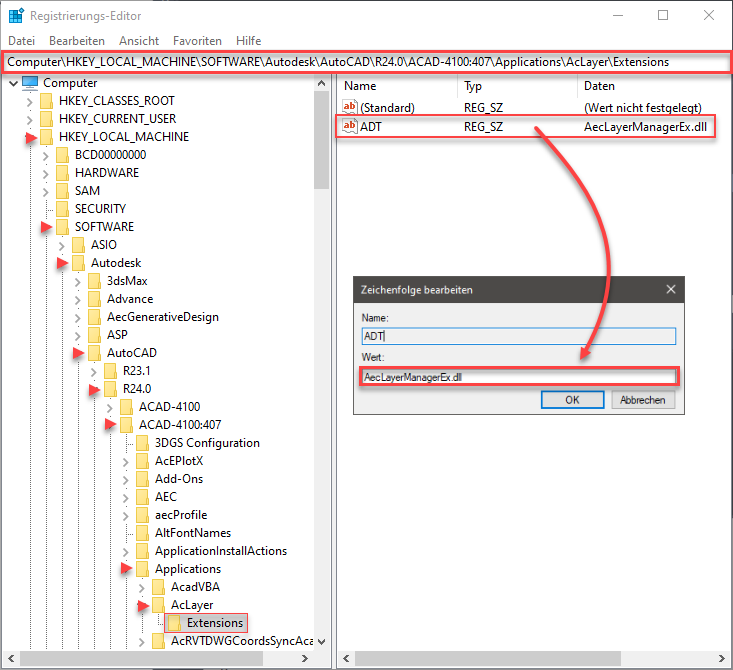Open the Hilfe menu

pos(248,41)
